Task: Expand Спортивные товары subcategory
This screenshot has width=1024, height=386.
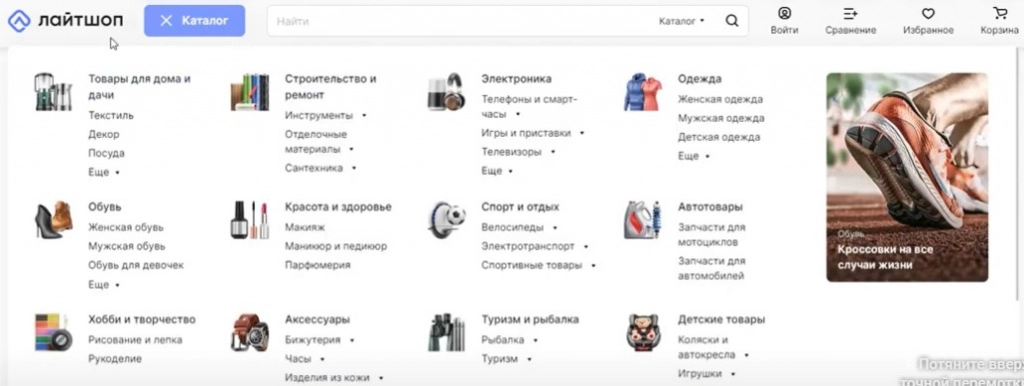Action: tap(593, 265)
